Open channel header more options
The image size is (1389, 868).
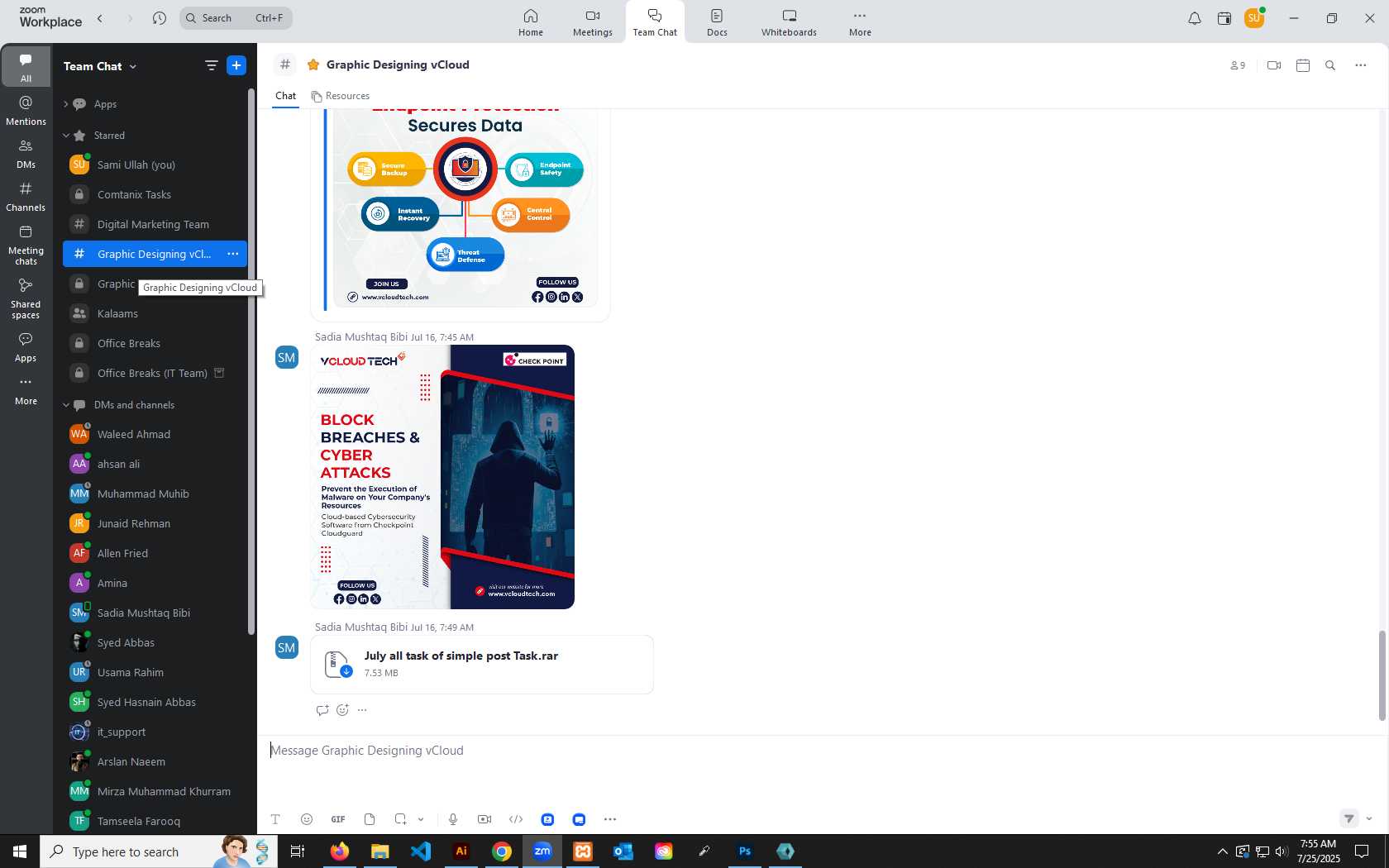point(1361,65)
